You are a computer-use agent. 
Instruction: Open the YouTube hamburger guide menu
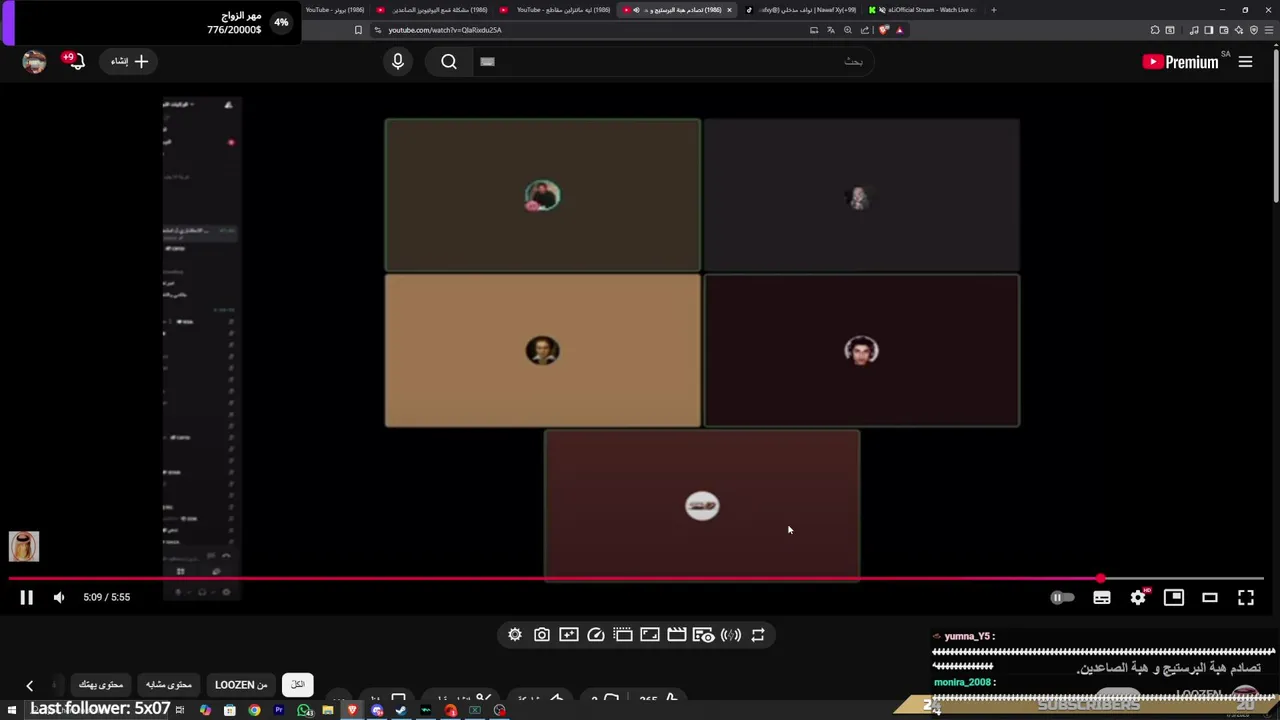pyautogui.click(x=1245, y=62)
